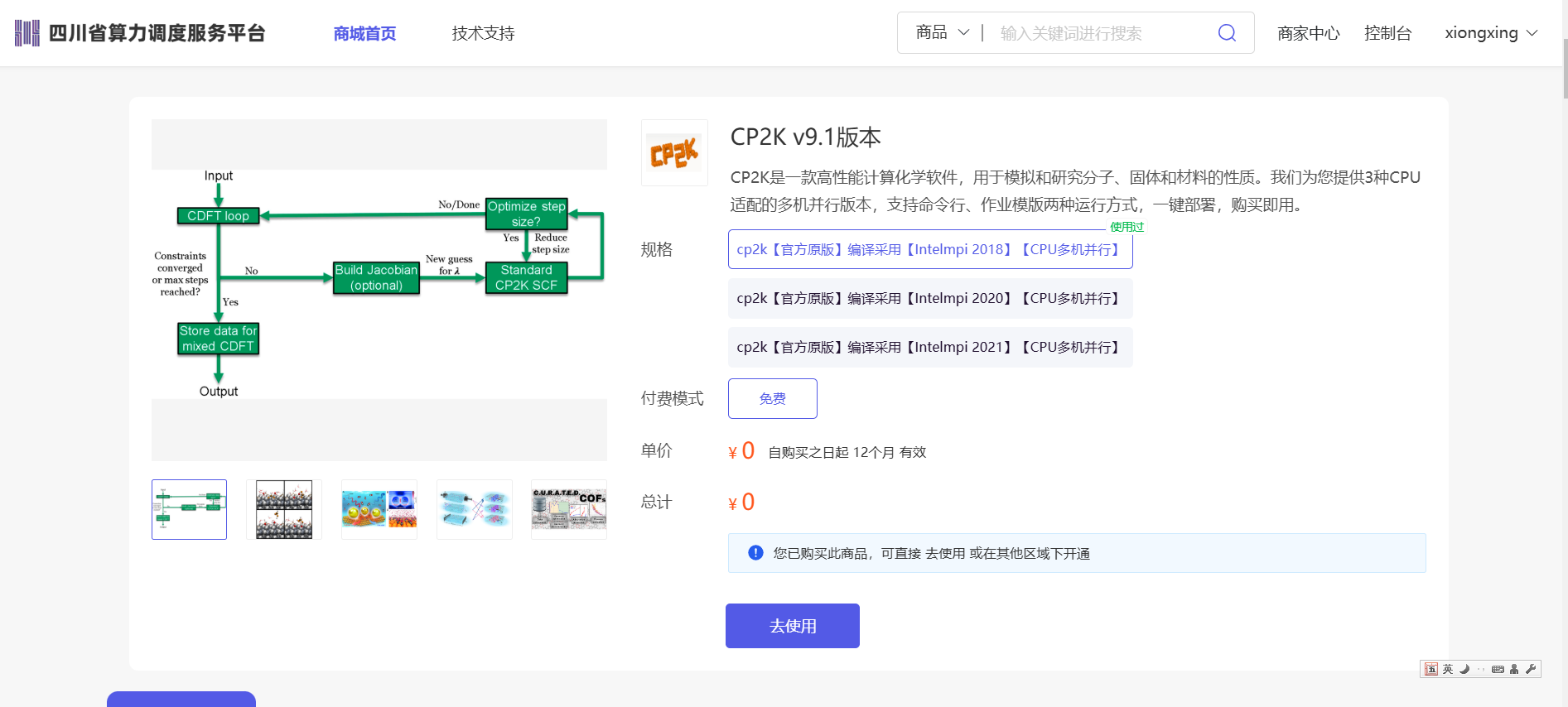
Task: Open the IME soft keyboard icon
Action: [1498, 669]
